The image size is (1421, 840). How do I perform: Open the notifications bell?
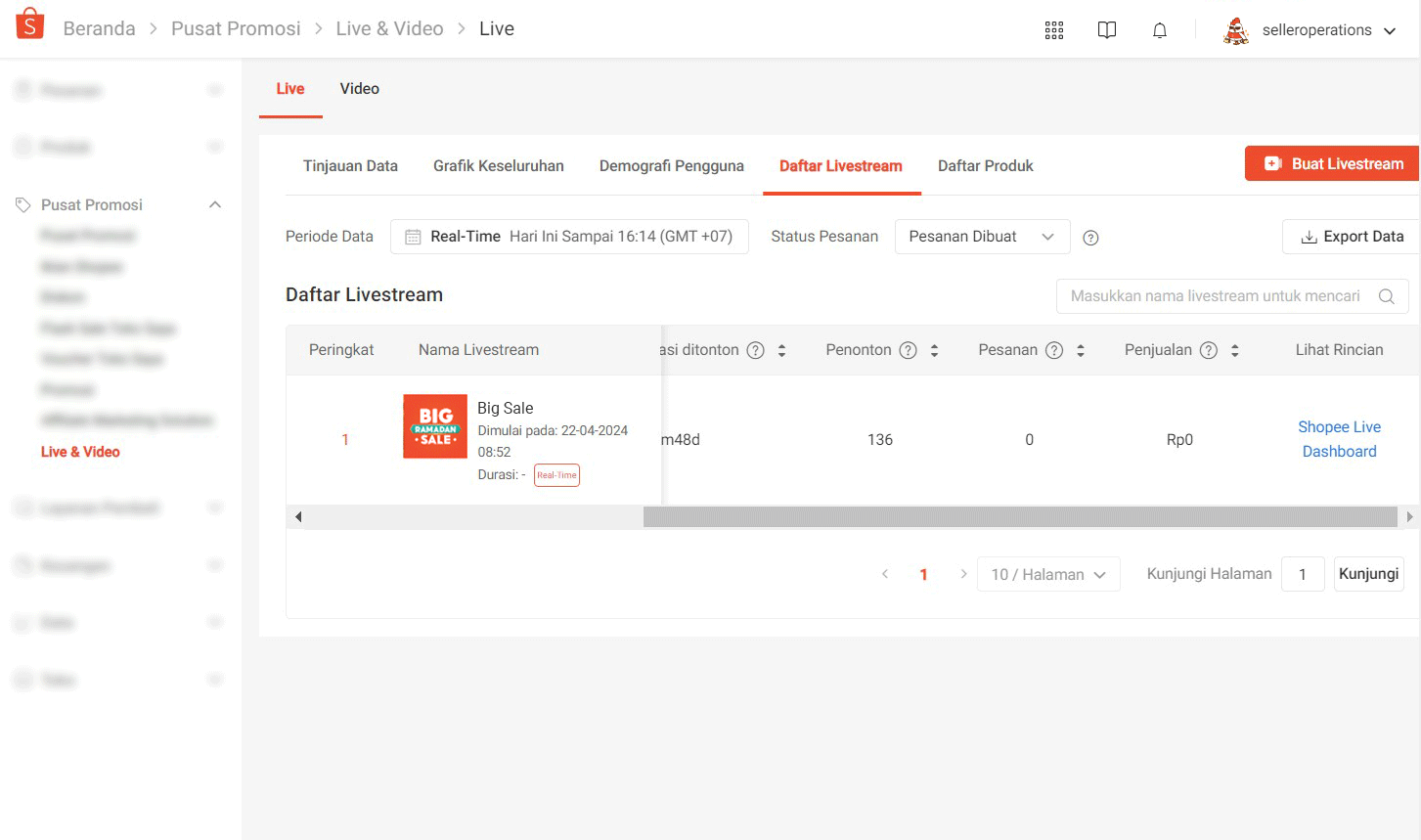pyautogui.click(x=1160, y=30)
